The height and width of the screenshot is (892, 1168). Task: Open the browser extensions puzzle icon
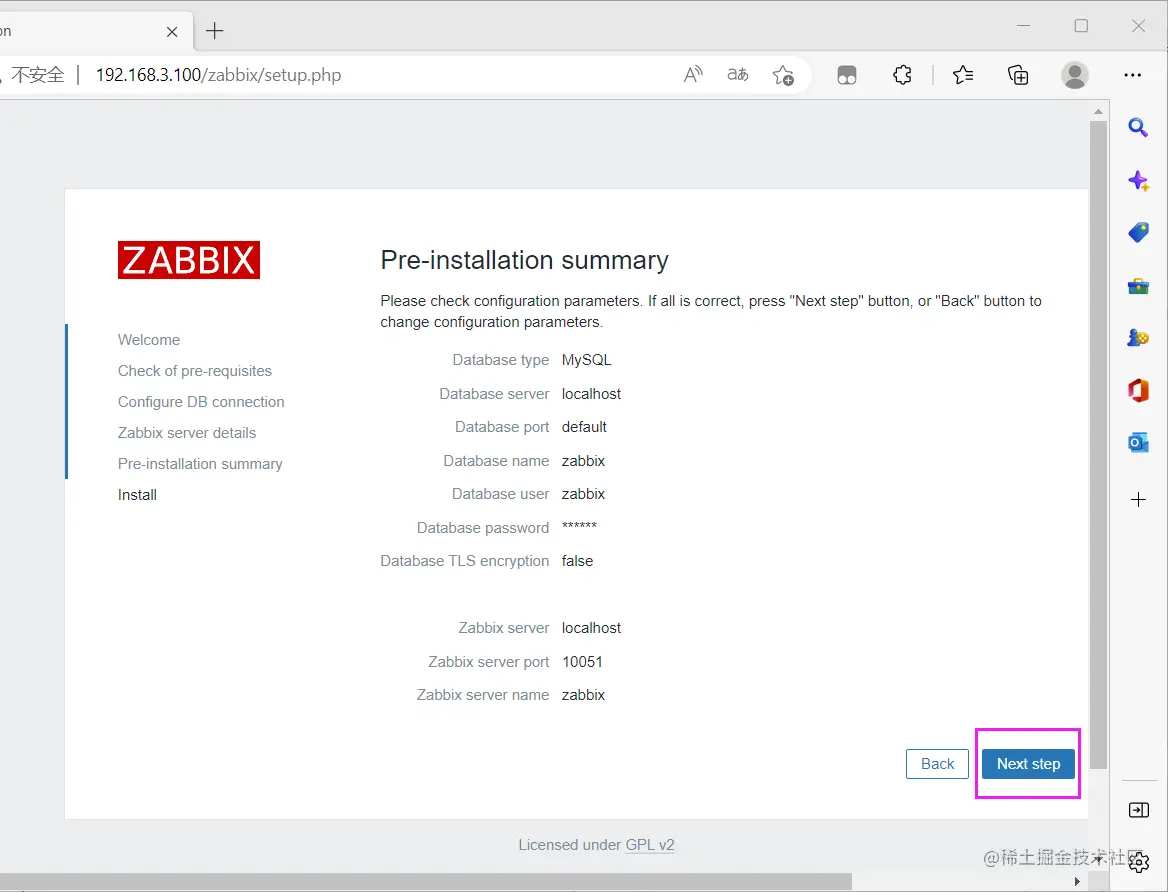[902, 75]
